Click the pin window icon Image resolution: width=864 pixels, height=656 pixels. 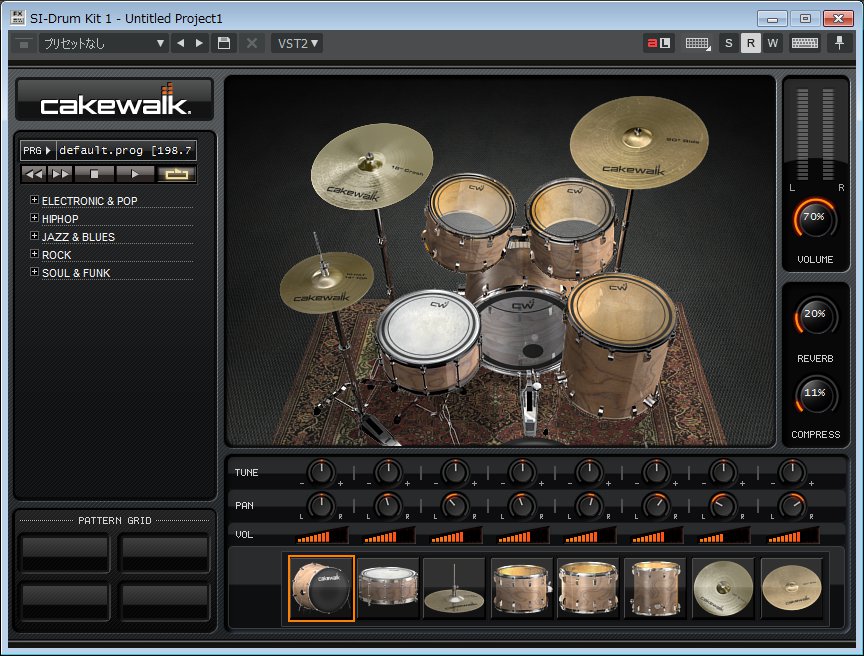point(839,43)
